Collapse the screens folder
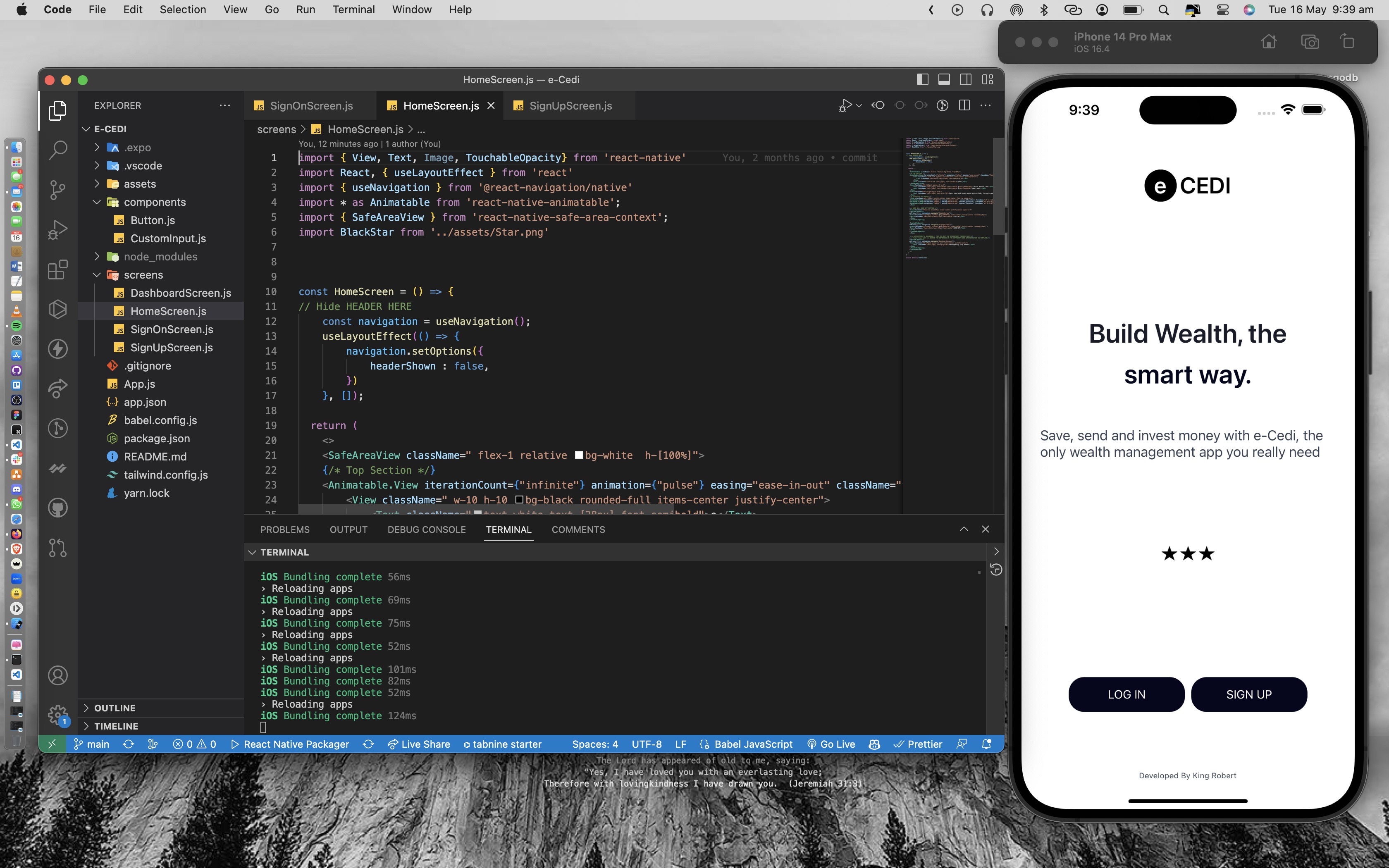 [x=143, y=275]
